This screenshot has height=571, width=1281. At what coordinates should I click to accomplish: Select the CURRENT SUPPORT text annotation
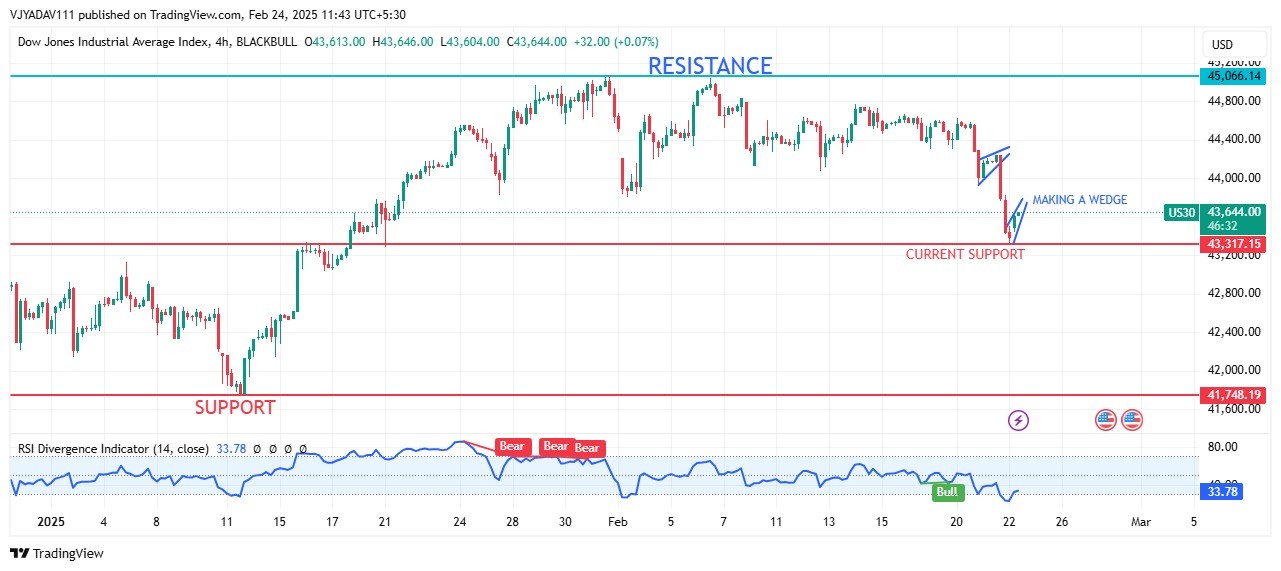click(965, 254)
